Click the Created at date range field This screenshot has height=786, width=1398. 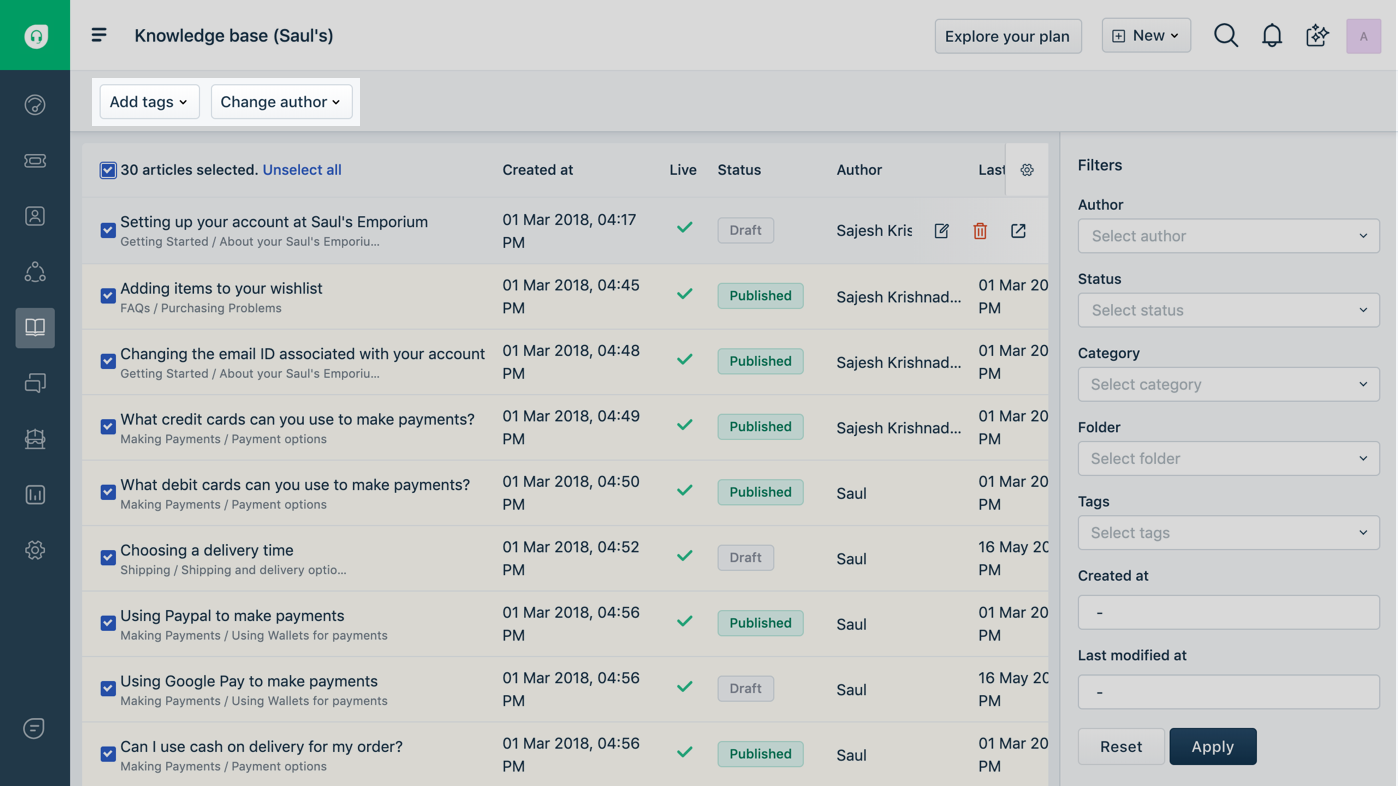[1228, 612]
